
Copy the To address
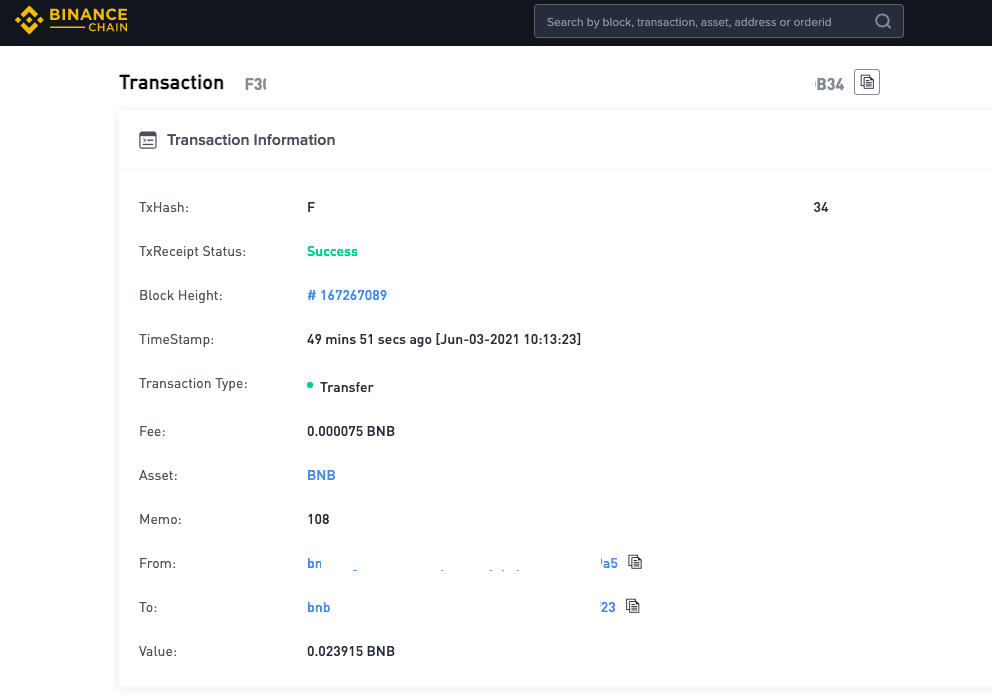(x=633, y=606)
